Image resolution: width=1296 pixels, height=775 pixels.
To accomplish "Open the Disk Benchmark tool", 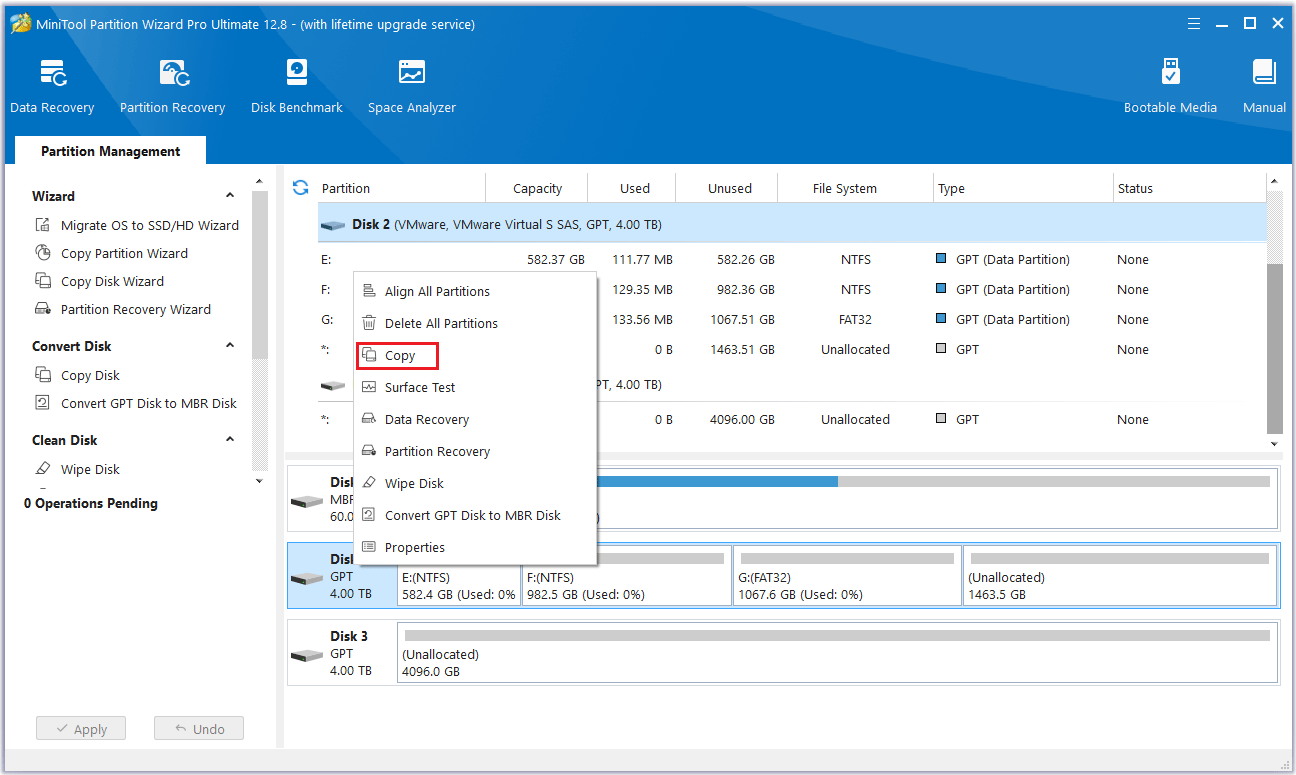I will [x=297, y=87].
